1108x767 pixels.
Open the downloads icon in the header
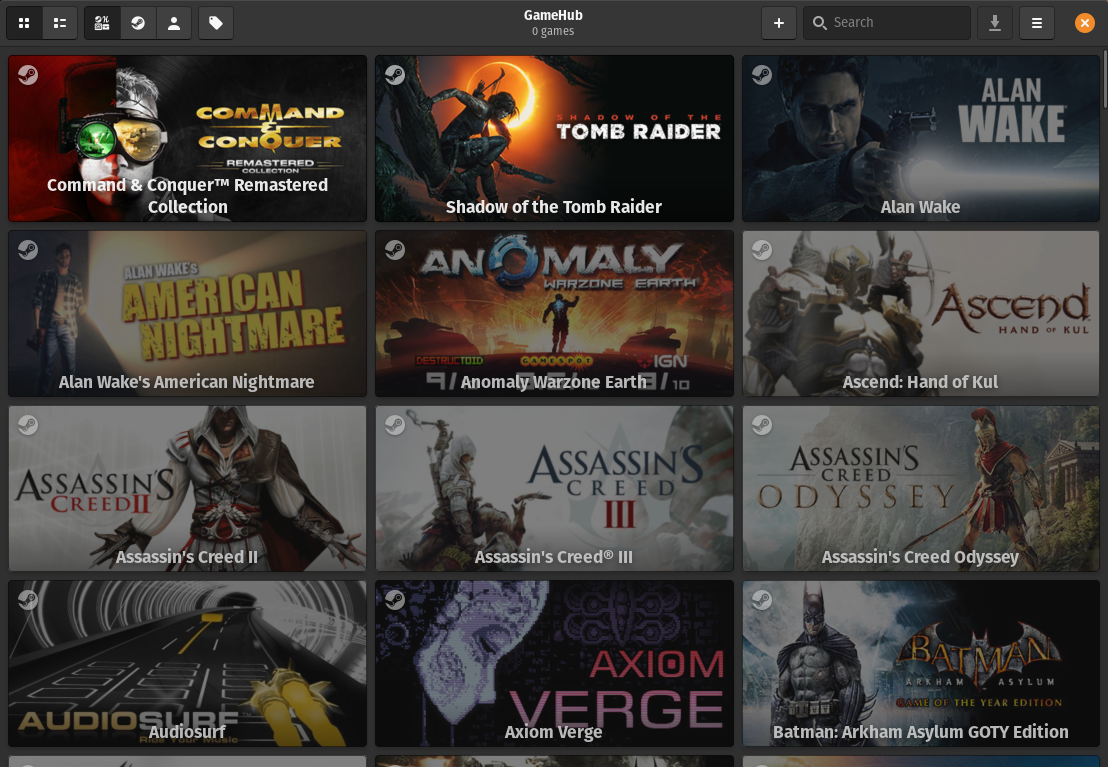tap(995, 22)
